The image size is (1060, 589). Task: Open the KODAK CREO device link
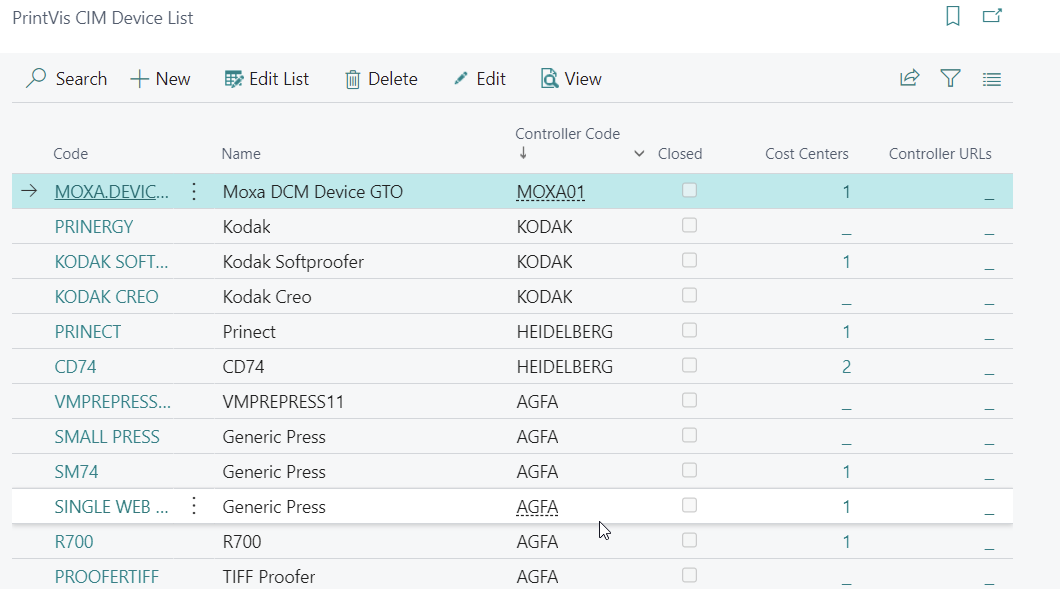106,297
